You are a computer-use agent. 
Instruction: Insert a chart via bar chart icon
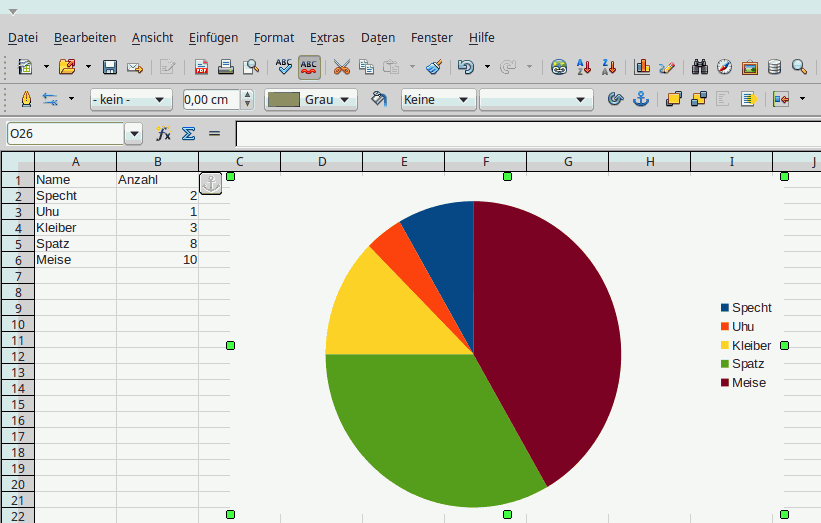pyautogui.click(x=642, y=67)
